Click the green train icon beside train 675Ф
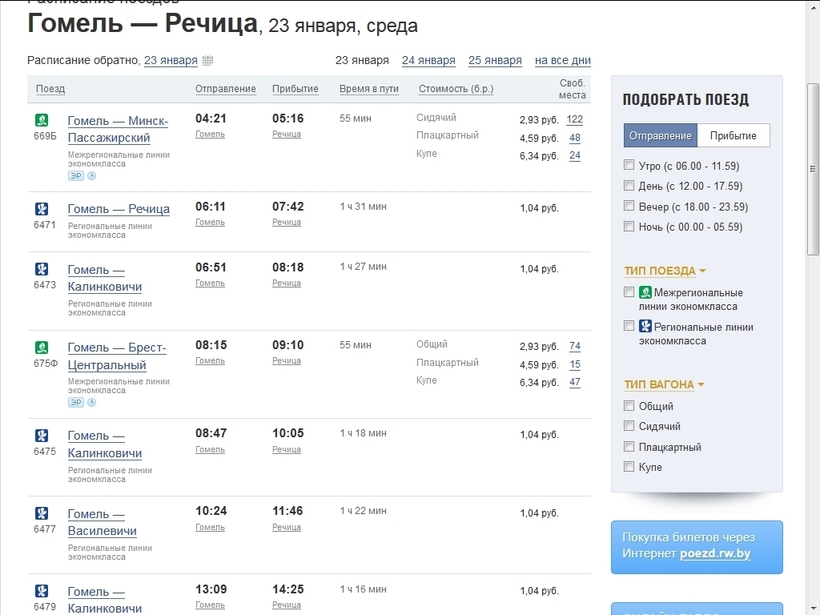The image size is (820, 615). 41,347
